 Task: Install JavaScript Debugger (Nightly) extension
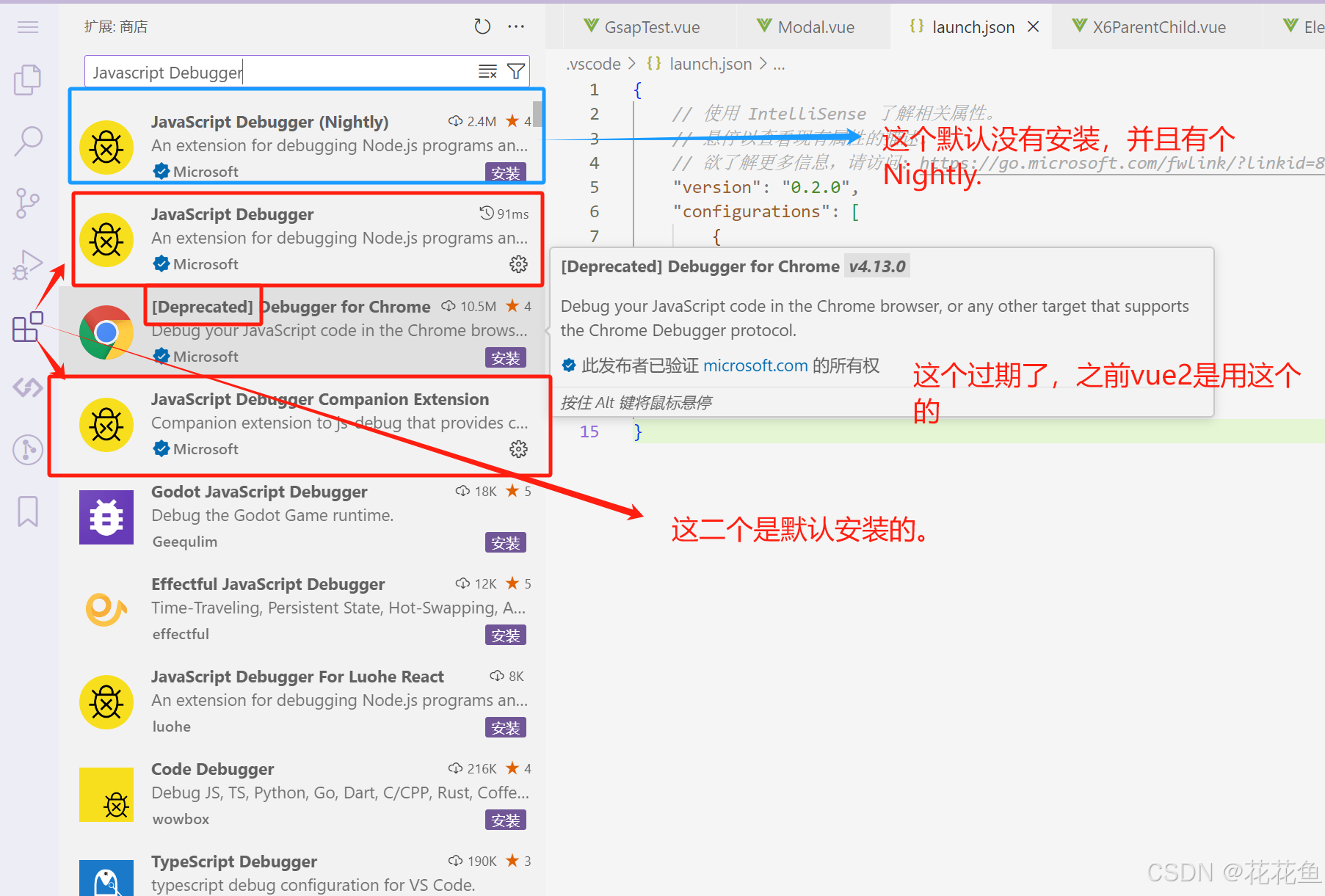(x=505, y=172)
